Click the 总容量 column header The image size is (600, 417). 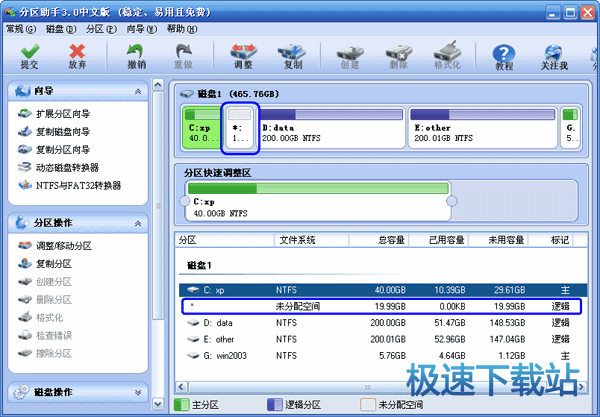[379, 240]
